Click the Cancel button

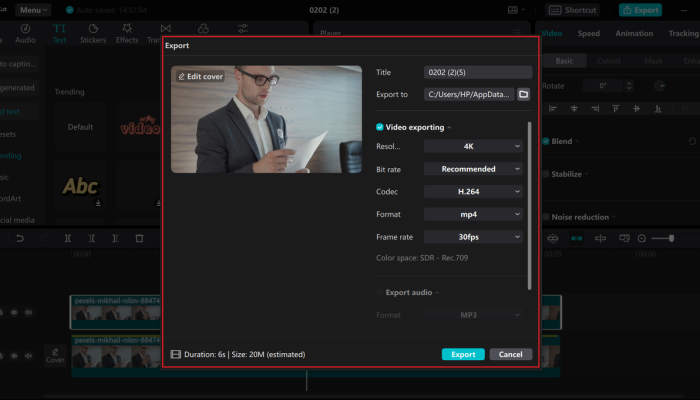point(510,354)
